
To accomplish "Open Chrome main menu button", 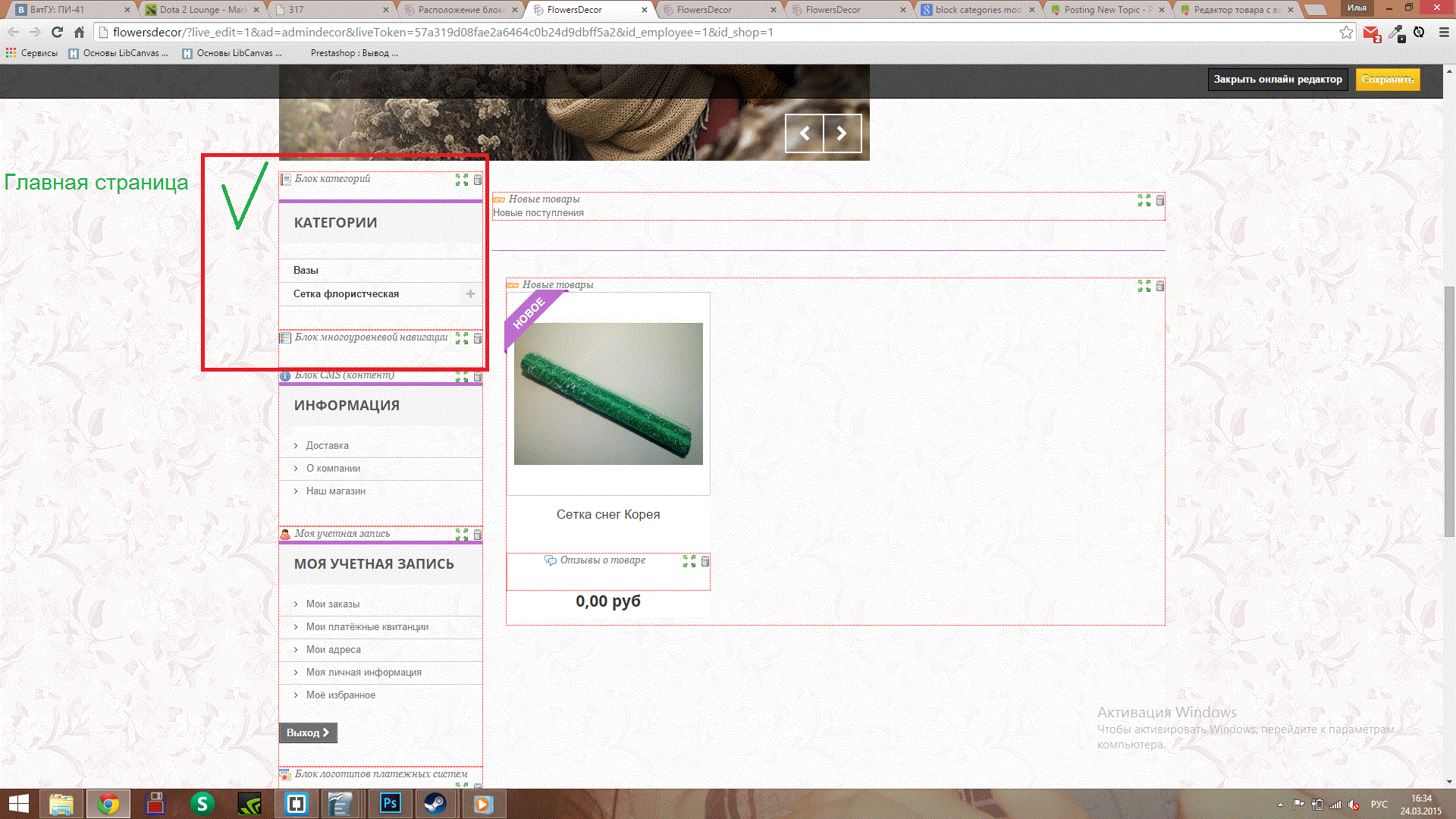I will tap(1444, 32).
